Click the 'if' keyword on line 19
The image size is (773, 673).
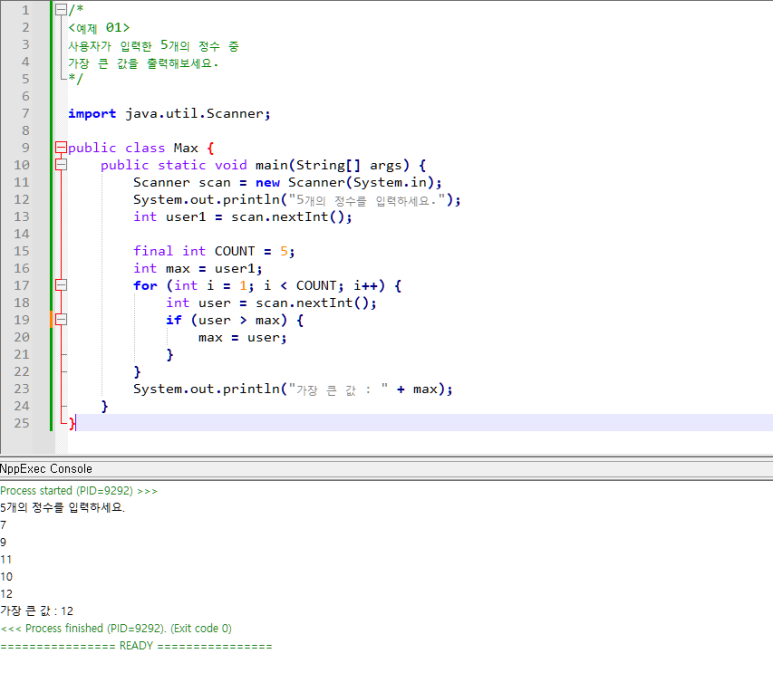pos(174,320)
